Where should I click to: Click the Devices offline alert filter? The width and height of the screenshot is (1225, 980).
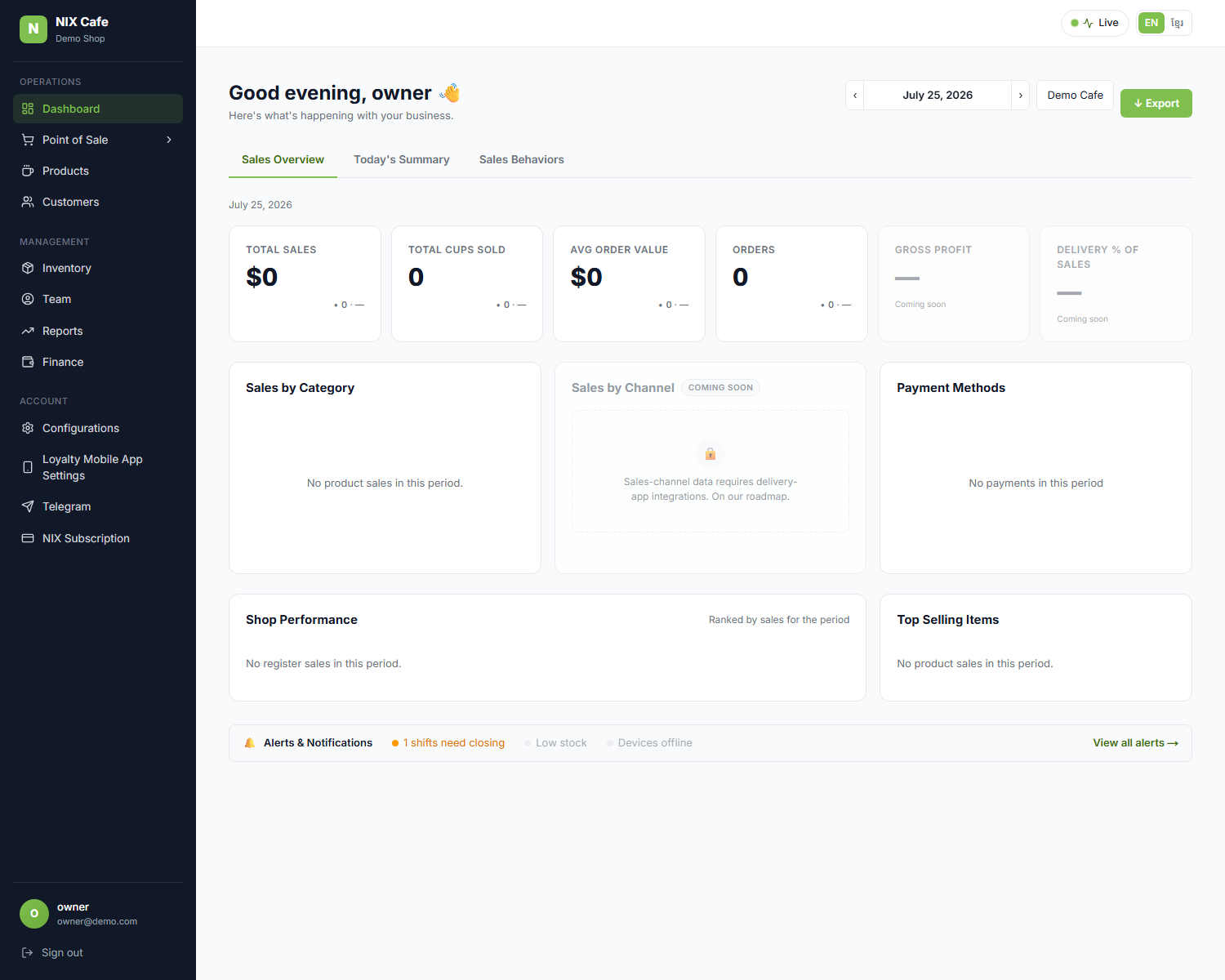click(x=650, y=743)
